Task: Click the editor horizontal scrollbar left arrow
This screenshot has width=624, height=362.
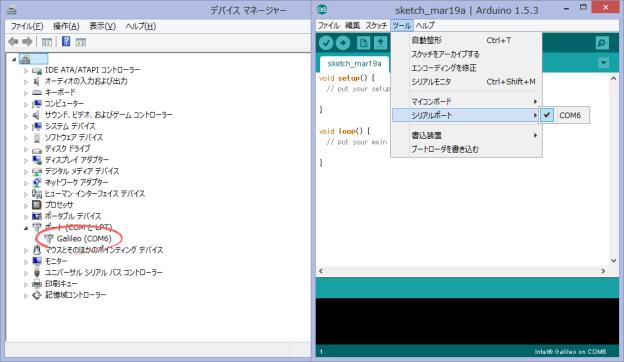Action: (x=321, y=271)
